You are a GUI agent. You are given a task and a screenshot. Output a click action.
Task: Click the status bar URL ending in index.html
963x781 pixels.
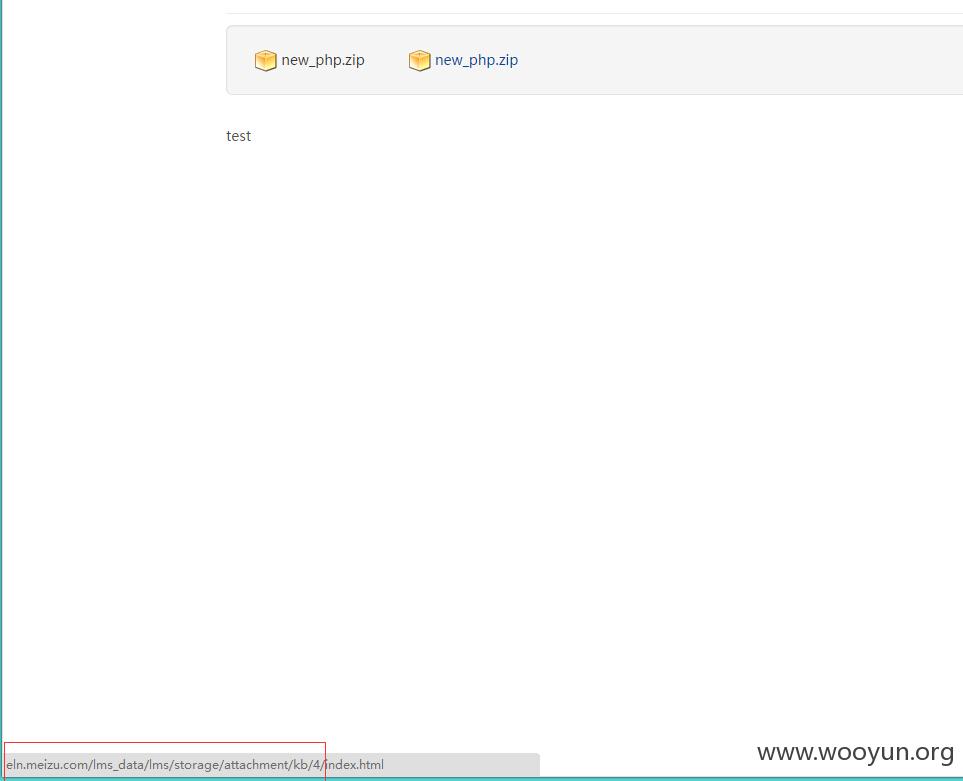tap(195, 764)
